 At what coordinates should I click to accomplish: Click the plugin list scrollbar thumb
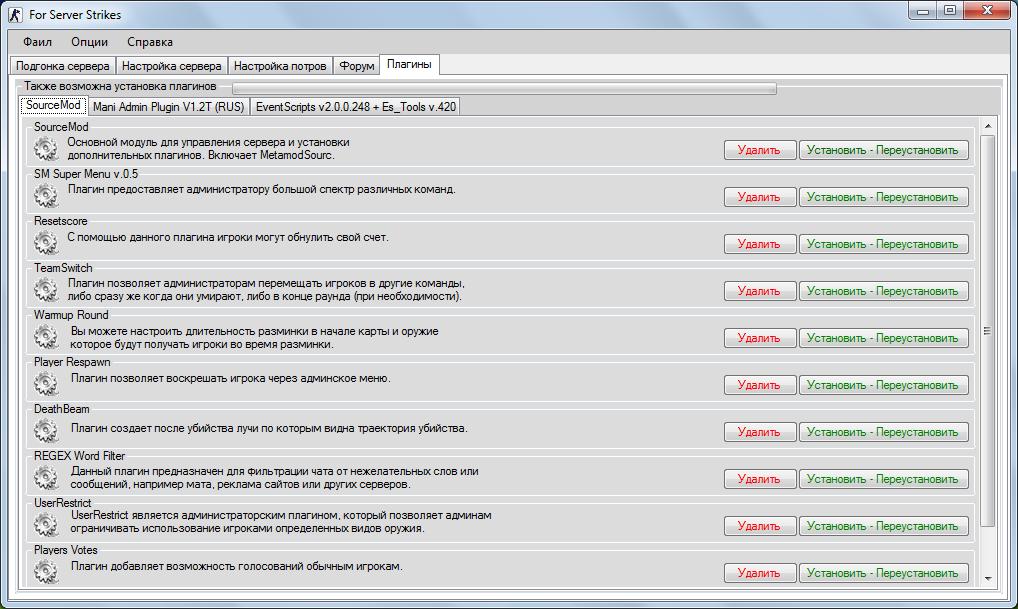[x=987, y=330]
